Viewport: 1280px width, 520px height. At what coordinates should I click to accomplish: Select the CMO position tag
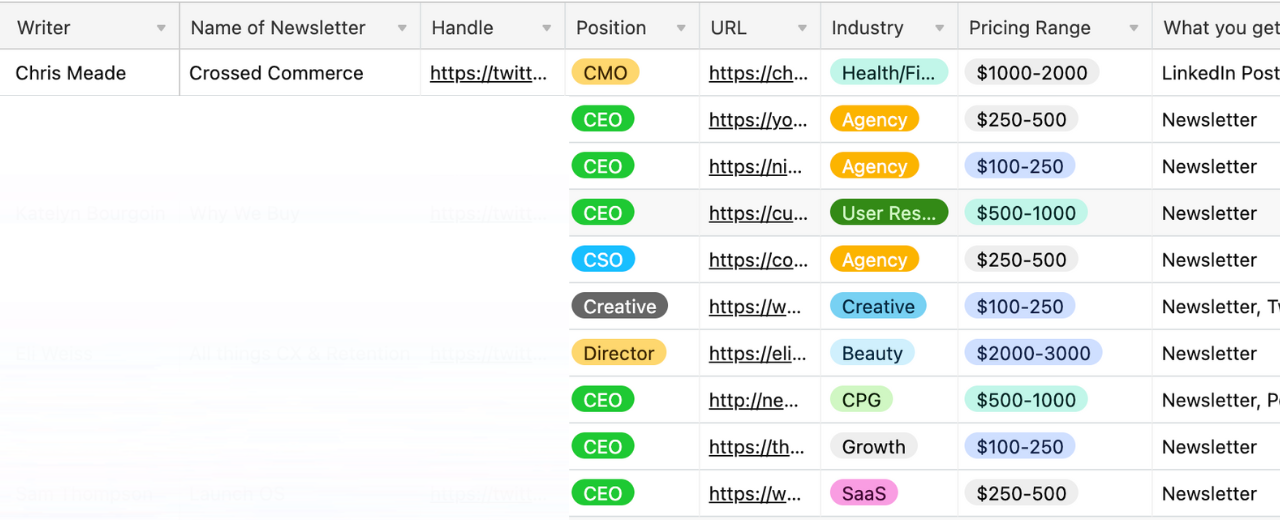click(x=605, y=73)
